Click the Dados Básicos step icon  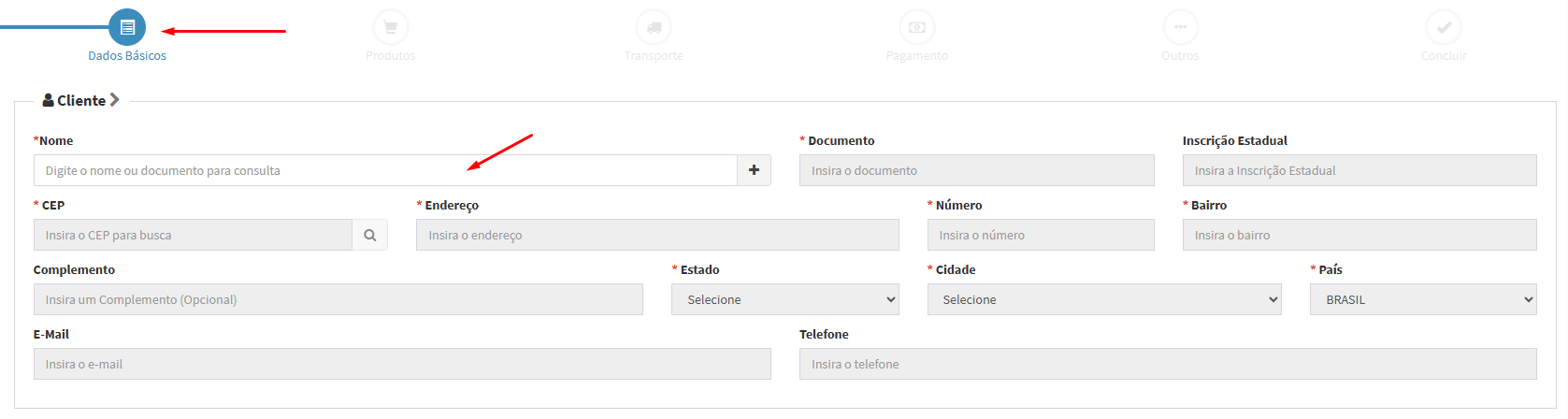(127, 28)
